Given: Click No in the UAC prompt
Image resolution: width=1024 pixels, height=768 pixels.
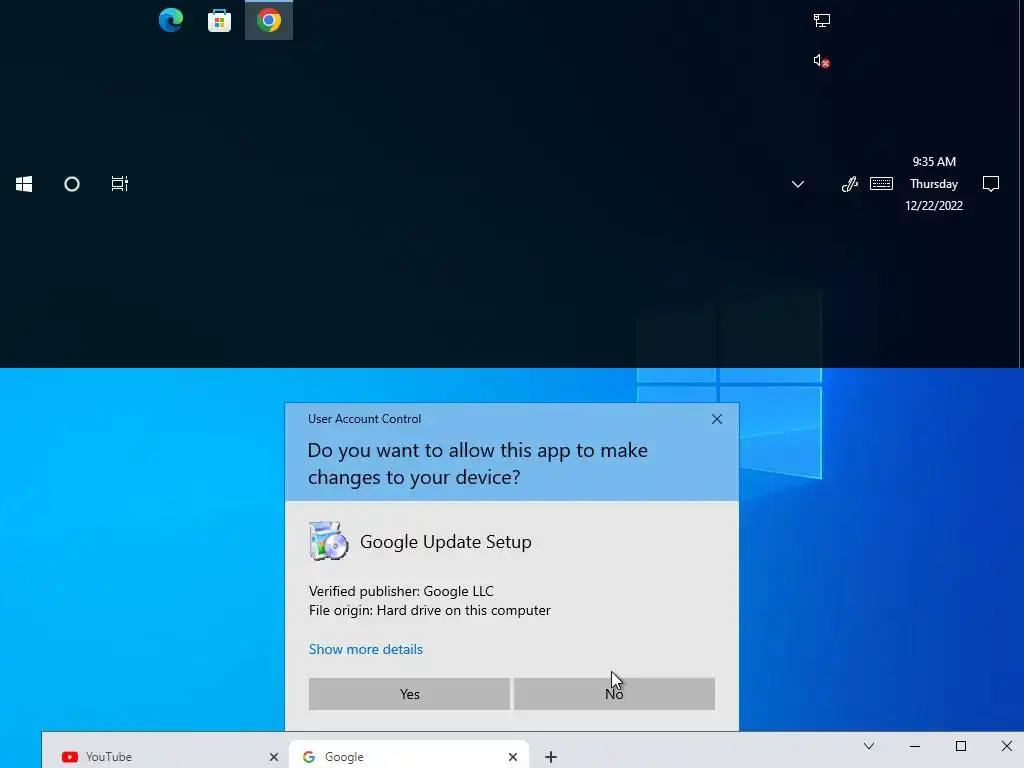Looking at the screenshot, I should 614,694.
